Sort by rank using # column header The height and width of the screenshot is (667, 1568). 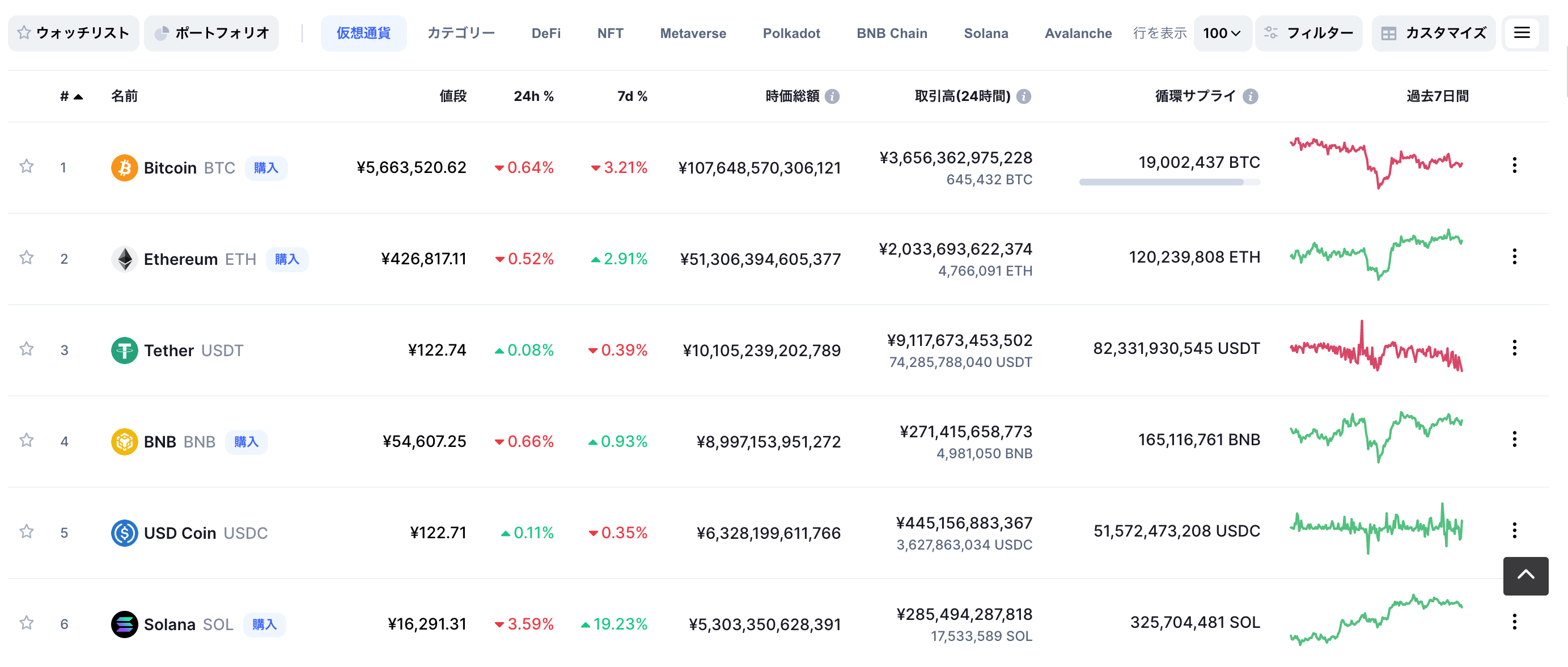[71, 96]
